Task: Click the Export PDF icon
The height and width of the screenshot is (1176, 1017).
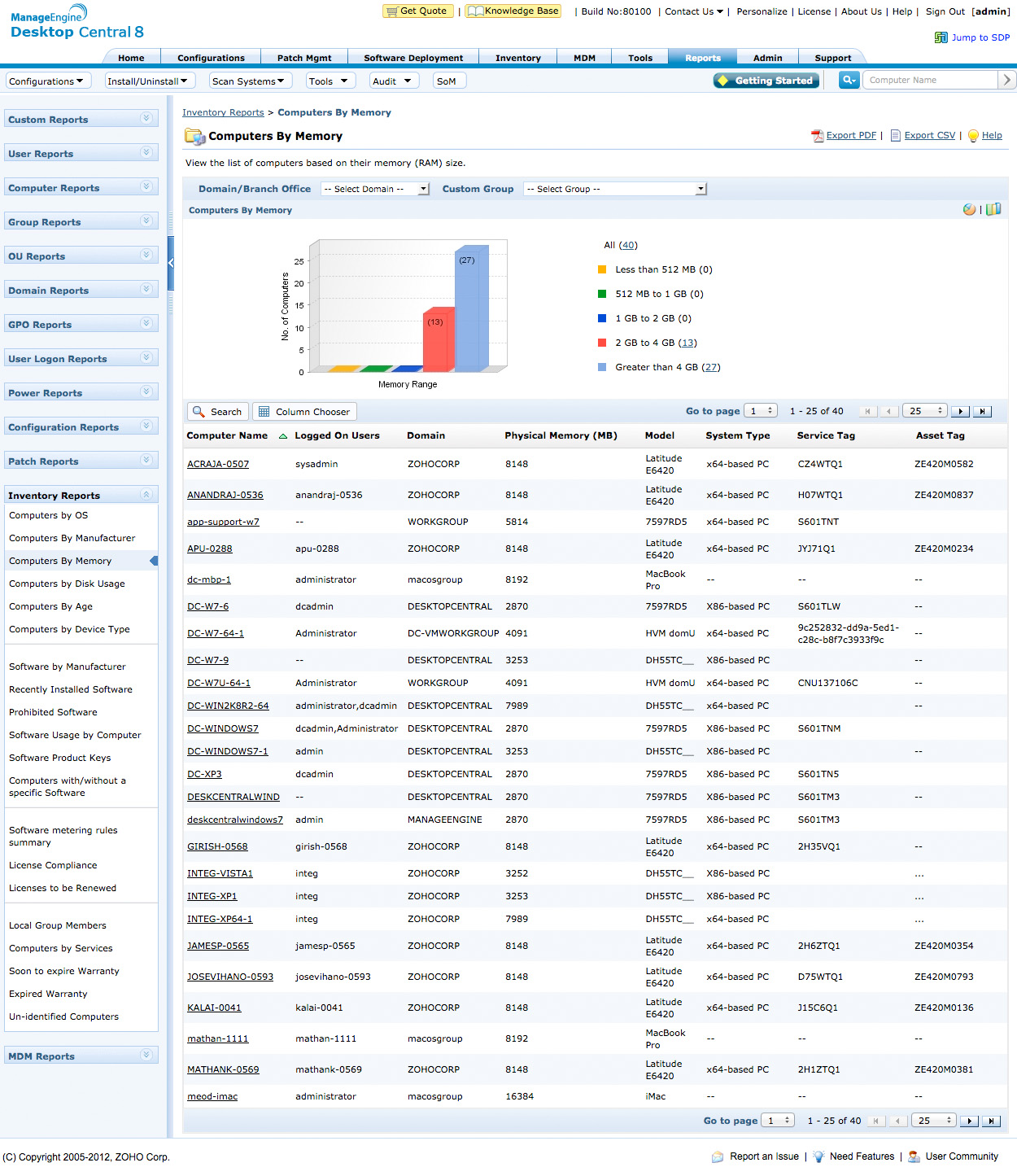Action: click(818, 136)
